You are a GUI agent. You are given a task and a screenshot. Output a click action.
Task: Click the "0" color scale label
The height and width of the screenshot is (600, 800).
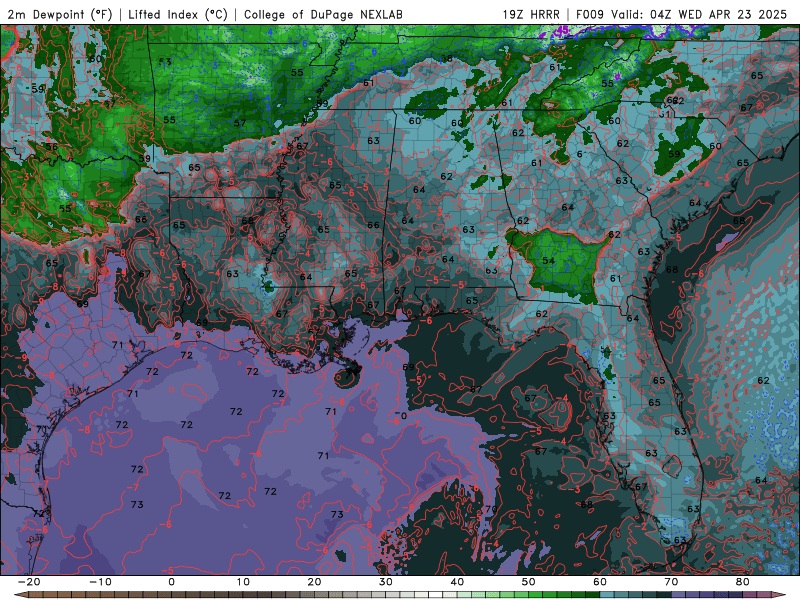point(171,582)
